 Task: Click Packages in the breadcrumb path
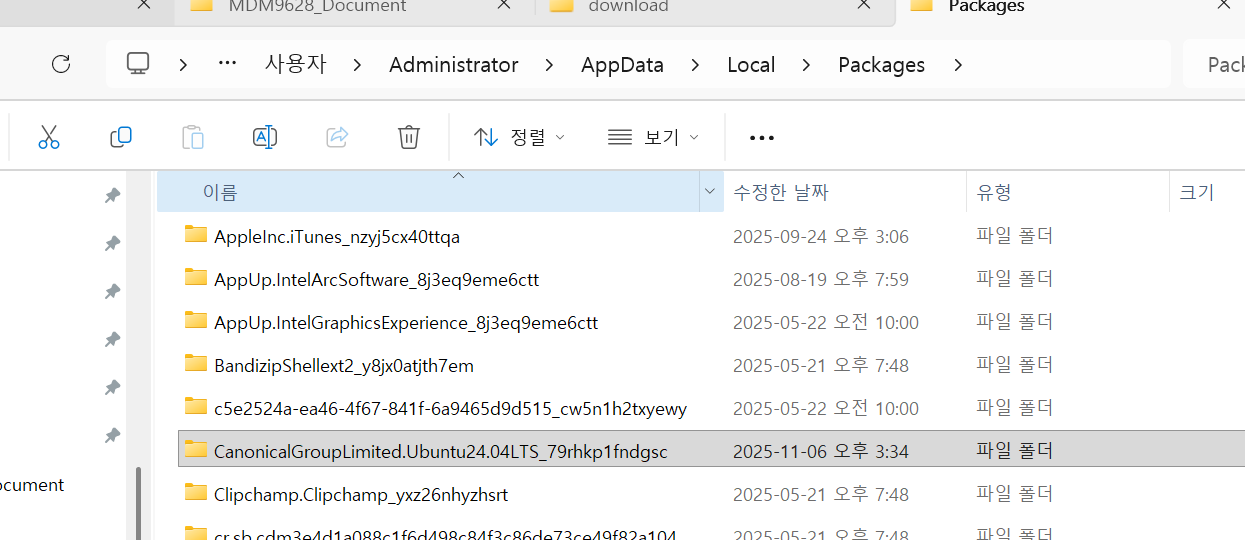(x=881, y=65)
